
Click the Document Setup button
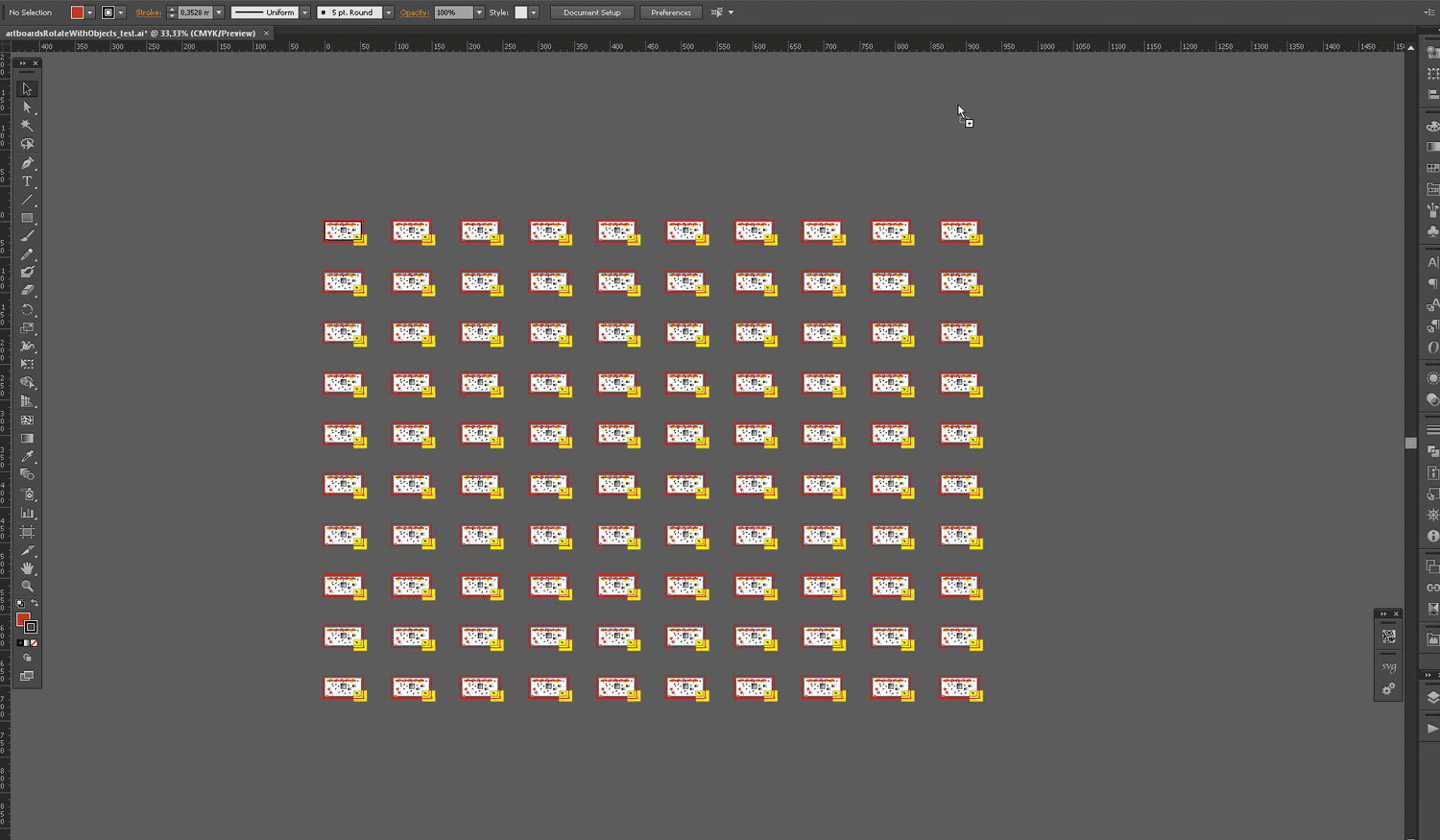[x=591, y=12]
